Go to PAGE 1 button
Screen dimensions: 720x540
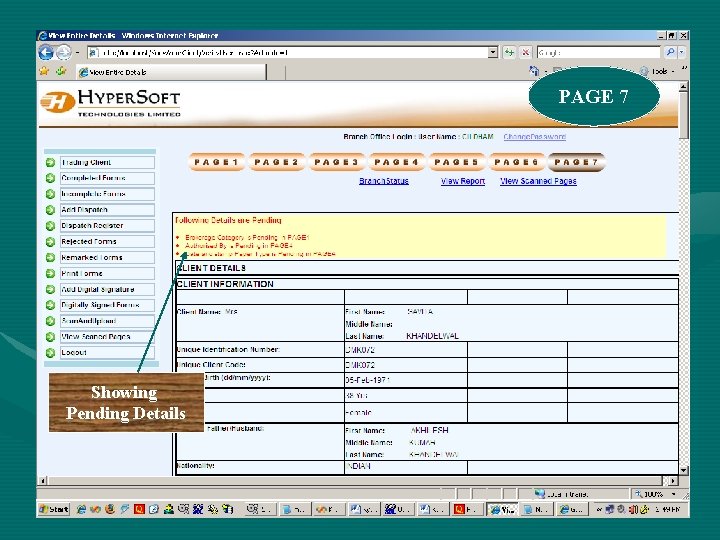click(216, 162)
